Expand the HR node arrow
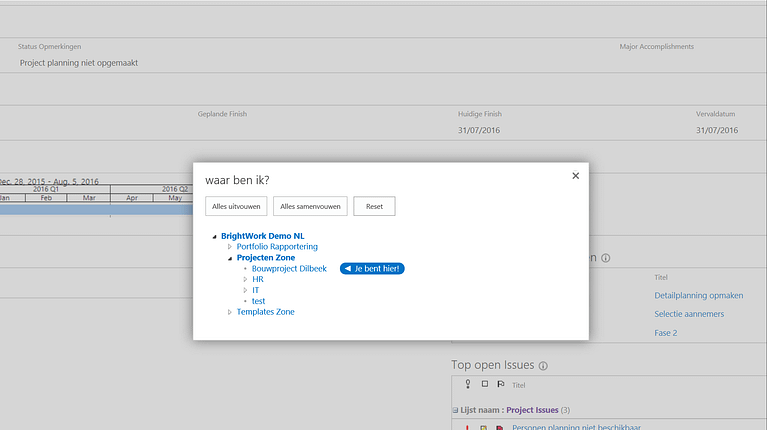Screen dimensions: 767x430 click(x=245, y=279)
